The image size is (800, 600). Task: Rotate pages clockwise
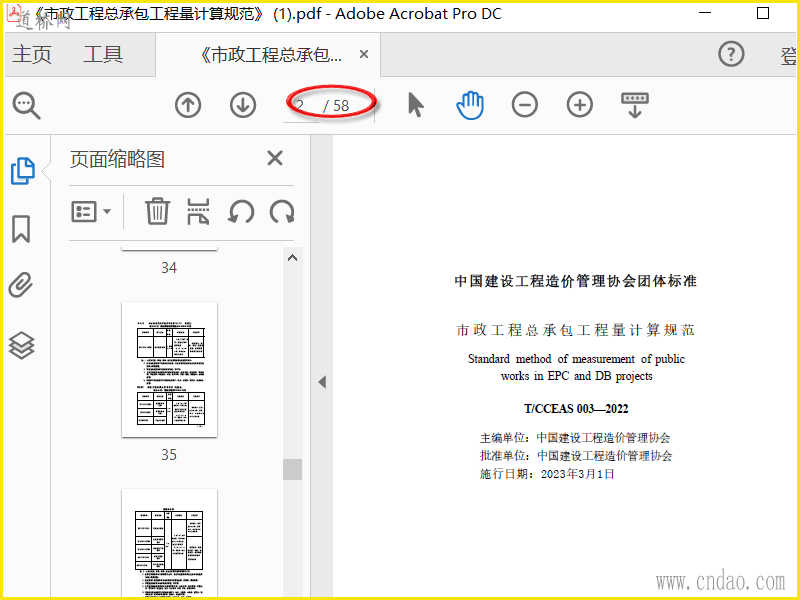click(x=282, y=212)
